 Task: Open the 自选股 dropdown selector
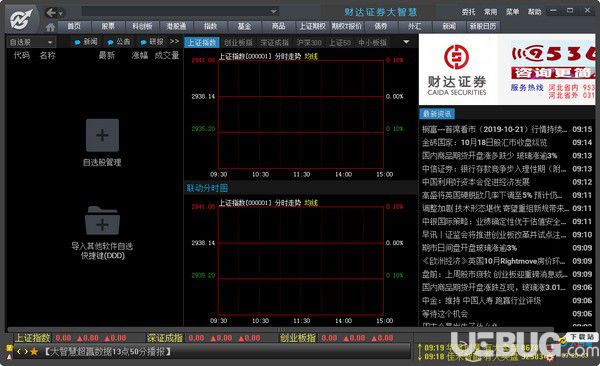[x=31, y=42]
